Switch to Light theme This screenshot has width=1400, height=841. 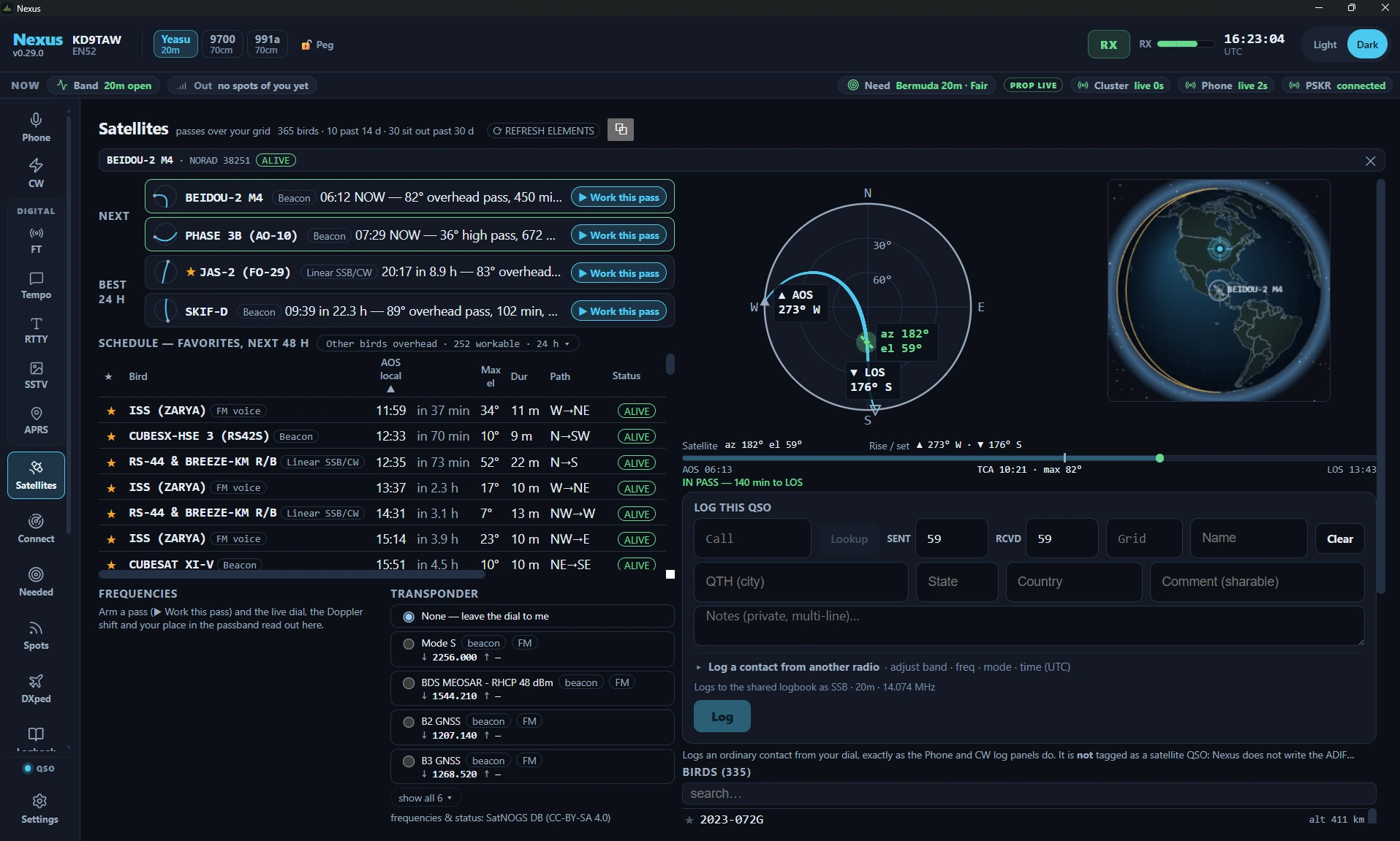click(1325, 45)
